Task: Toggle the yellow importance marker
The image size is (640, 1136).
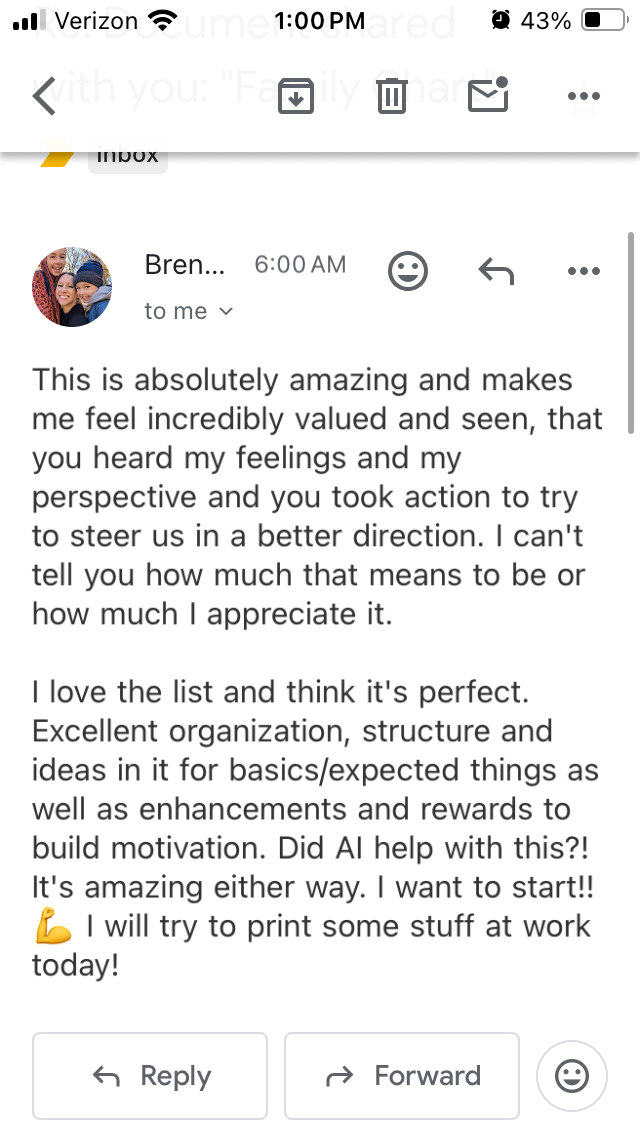Action: pos(56,156)
